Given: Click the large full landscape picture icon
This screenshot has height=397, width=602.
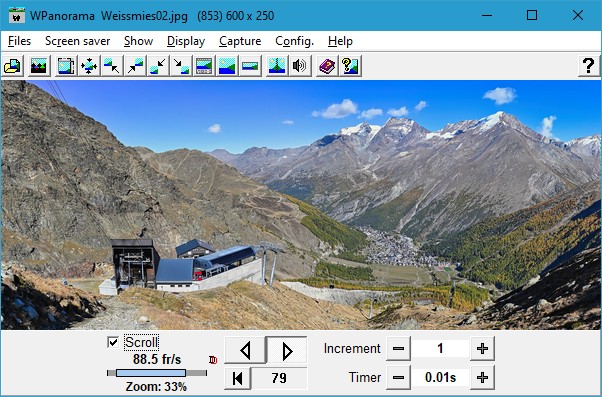Looking at the screenshot, I should (227, 66).
